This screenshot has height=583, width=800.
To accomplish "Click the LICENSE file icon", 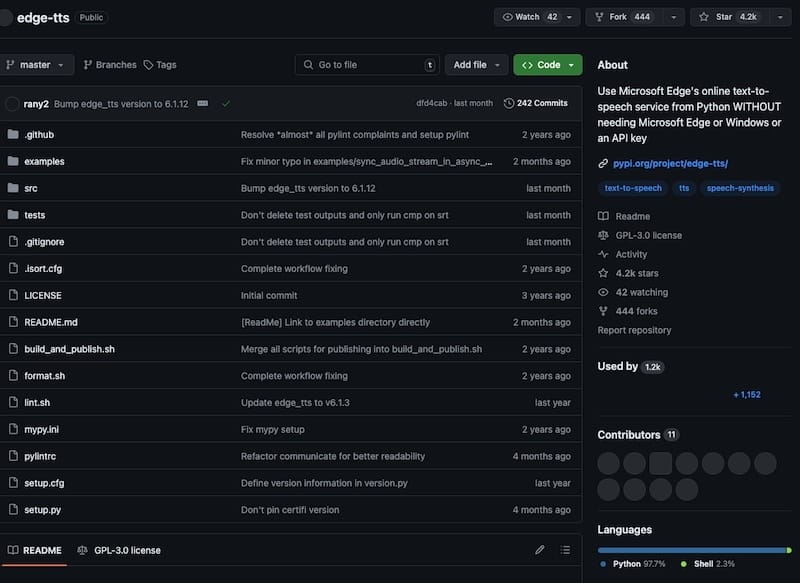I will click(13, 295).
